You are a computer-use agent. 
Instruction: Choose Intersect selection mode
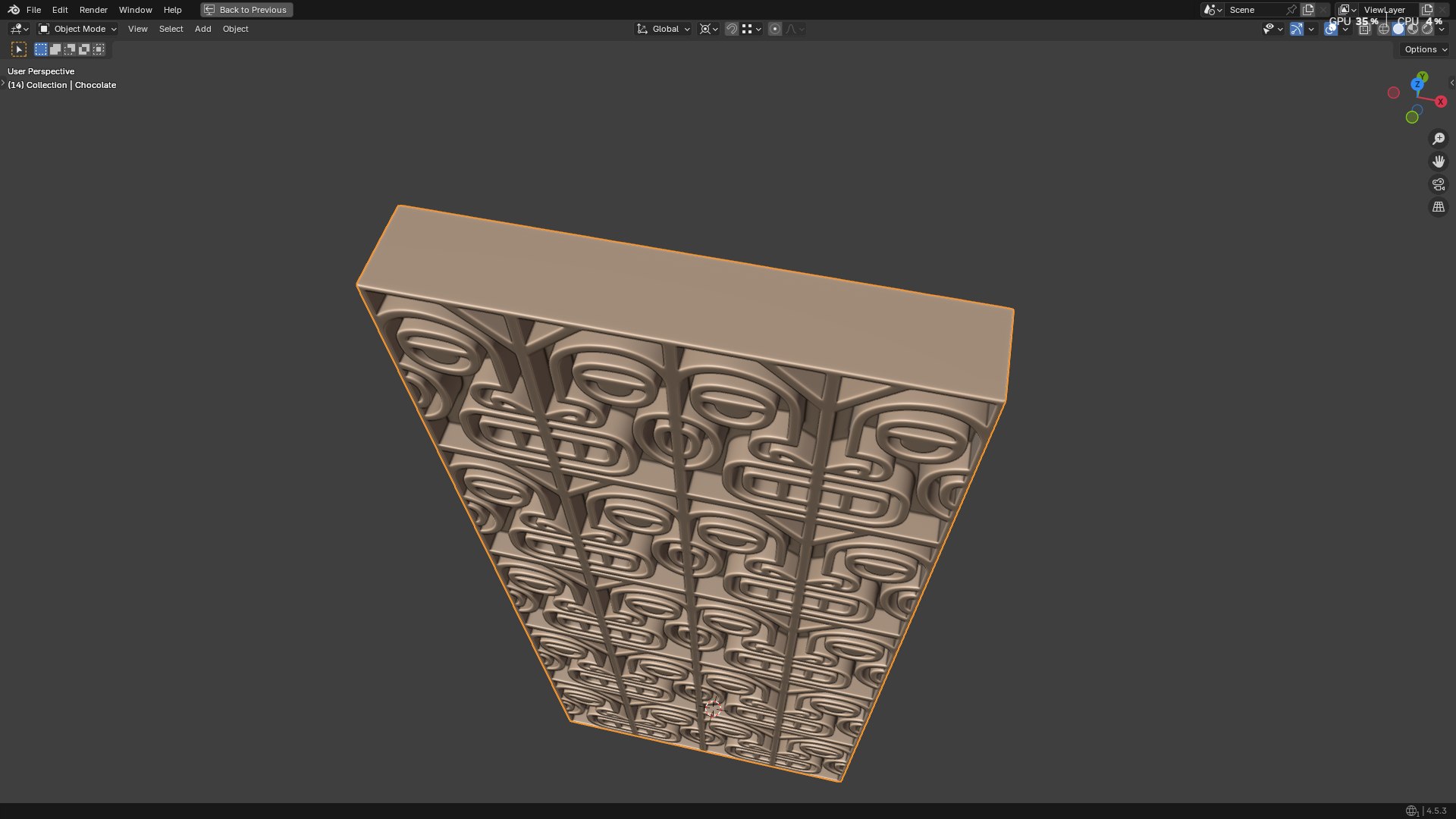99,49
